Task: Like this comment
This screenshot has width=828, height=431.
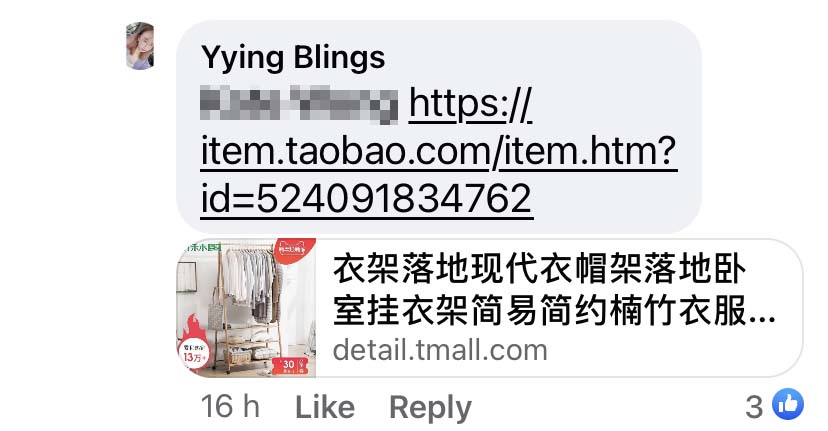Action: [x=325, y=407]
